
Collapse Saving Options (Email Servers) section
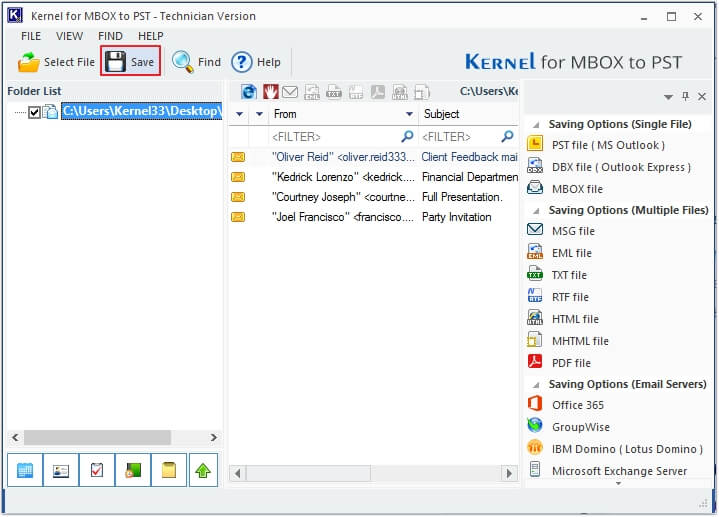tap(536, 385)
